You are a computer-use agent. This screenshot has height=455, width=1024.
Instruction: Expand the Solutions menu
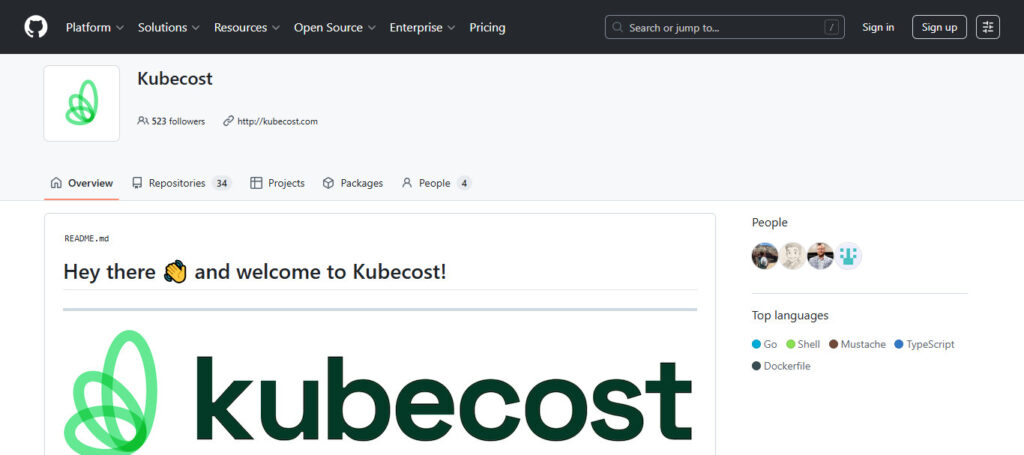pyautogui.click(x=168, y=27)
